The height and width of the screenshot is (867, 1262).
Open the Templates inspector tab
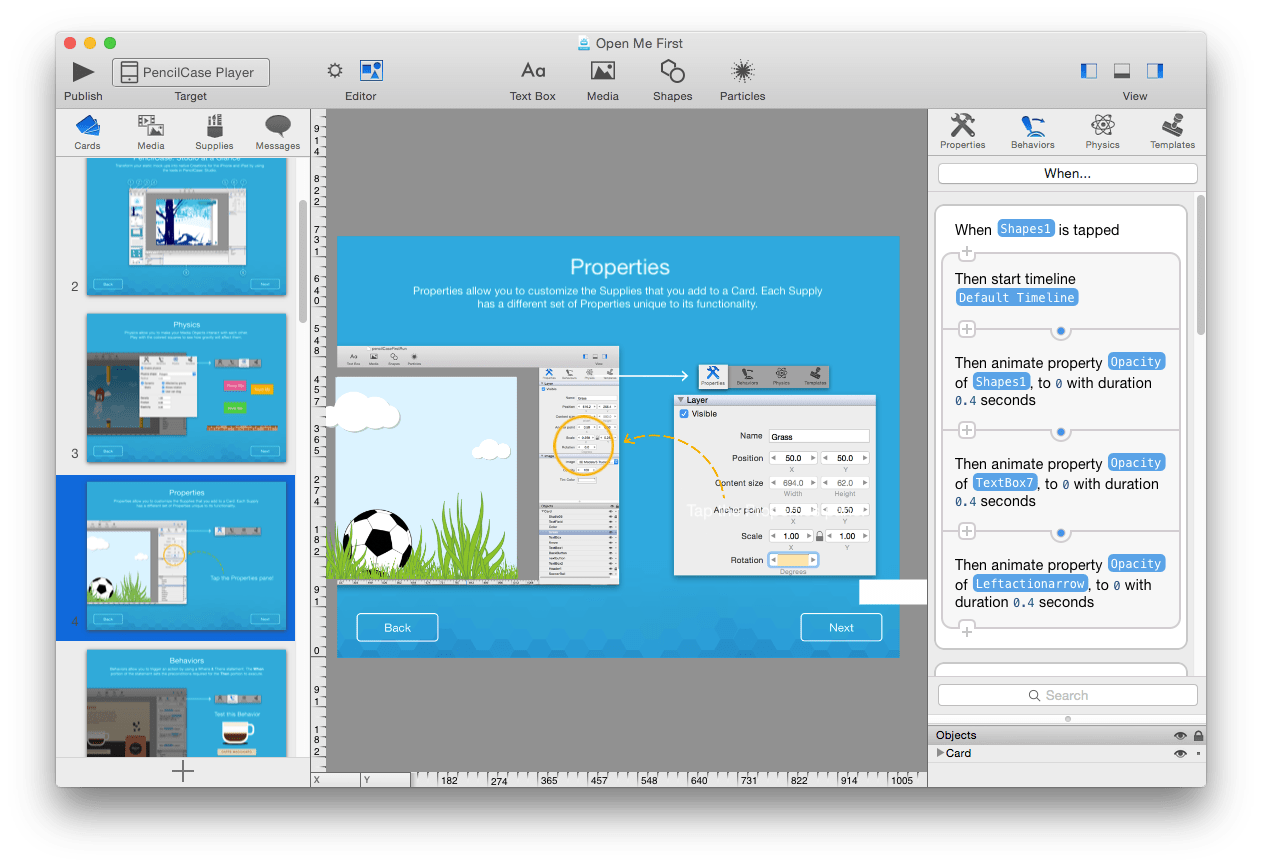tap(1173, 131)
